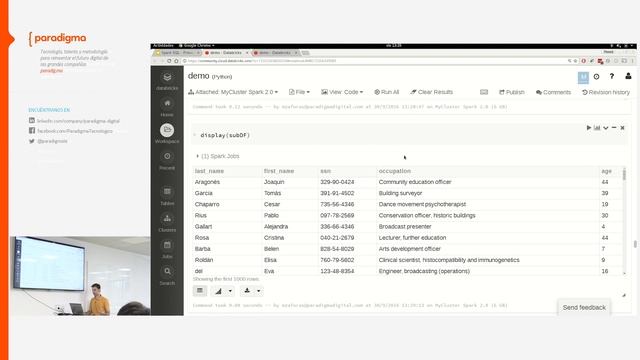This screenshot has height=360, width=640.
Task: Run the display(subDF) cell with the play icon
Action: pos(589,128)
